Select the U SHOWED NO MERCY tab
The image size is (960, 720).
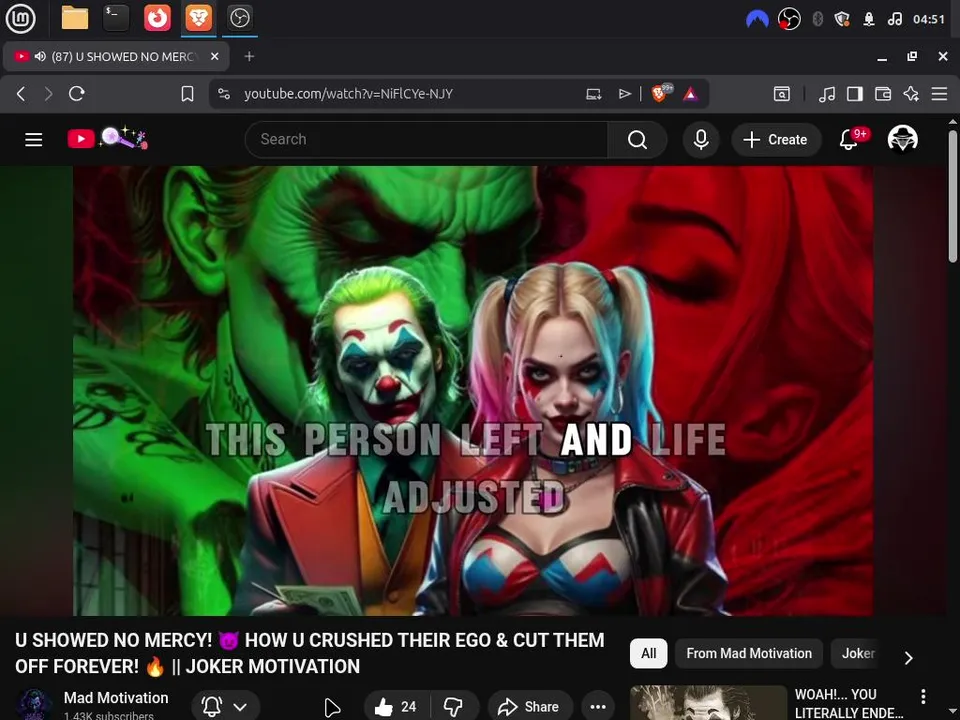116,56
